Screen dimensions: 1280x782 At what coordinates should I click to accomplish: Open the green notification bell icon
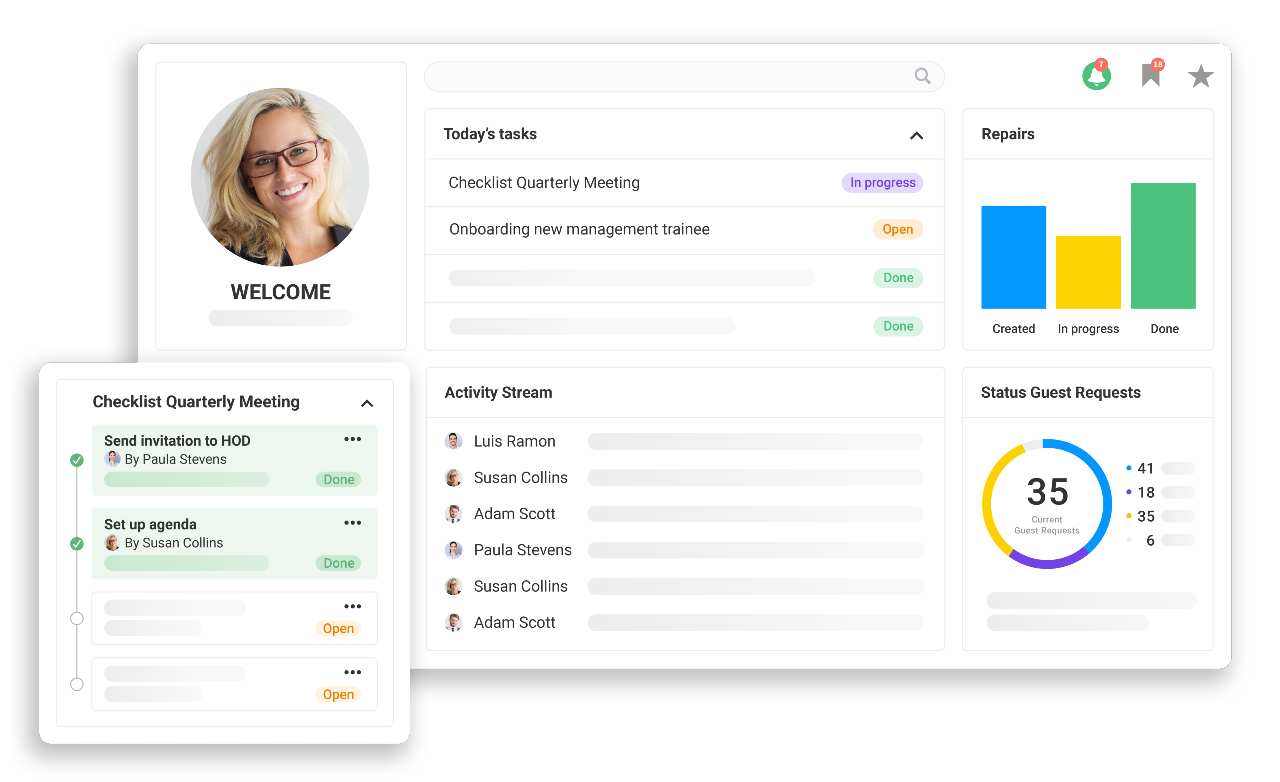pyautogui.click(x=1096, y=76)
